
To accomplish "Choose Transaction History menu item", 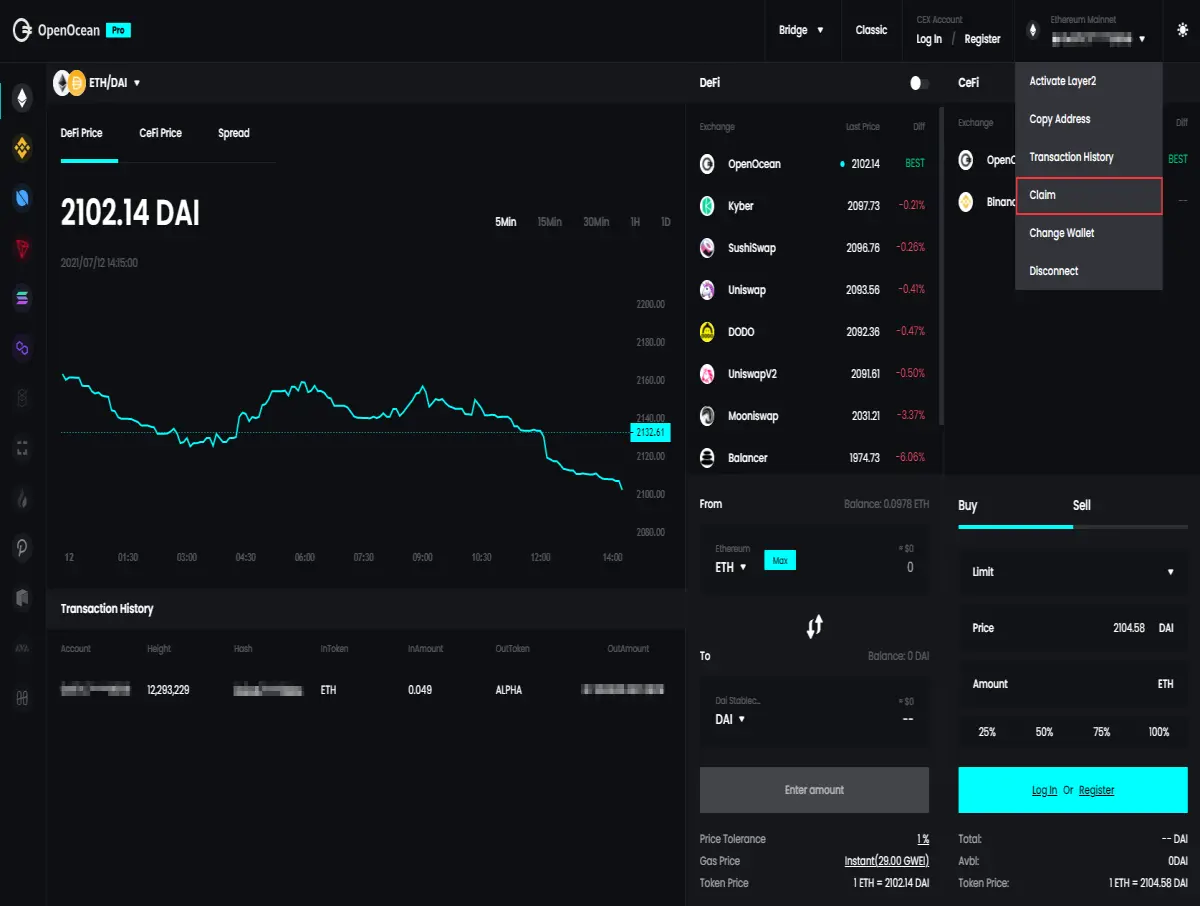I will [1089, 157].
